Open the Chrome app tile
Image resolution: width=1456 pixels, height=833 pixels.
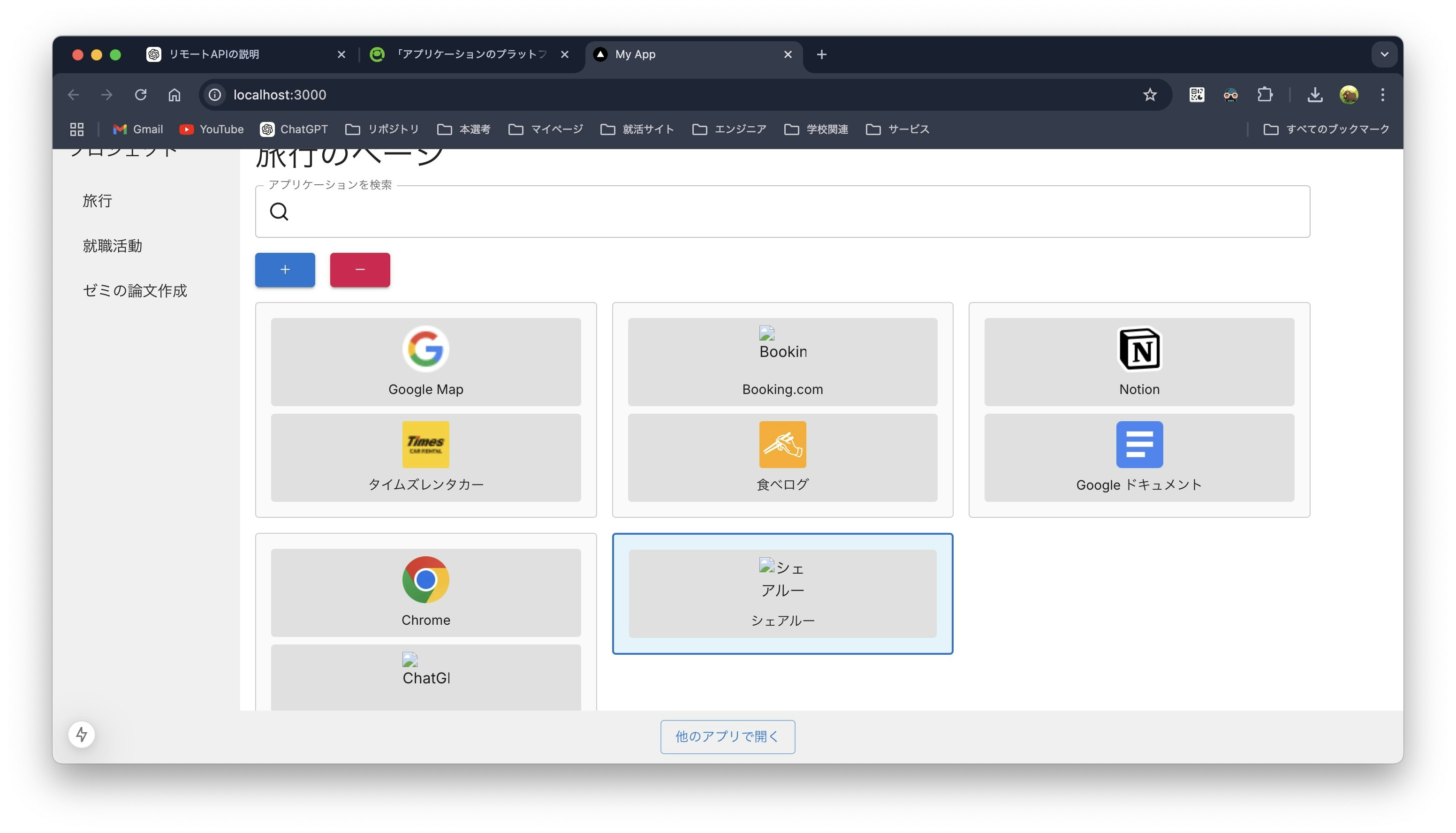(425, 592)
